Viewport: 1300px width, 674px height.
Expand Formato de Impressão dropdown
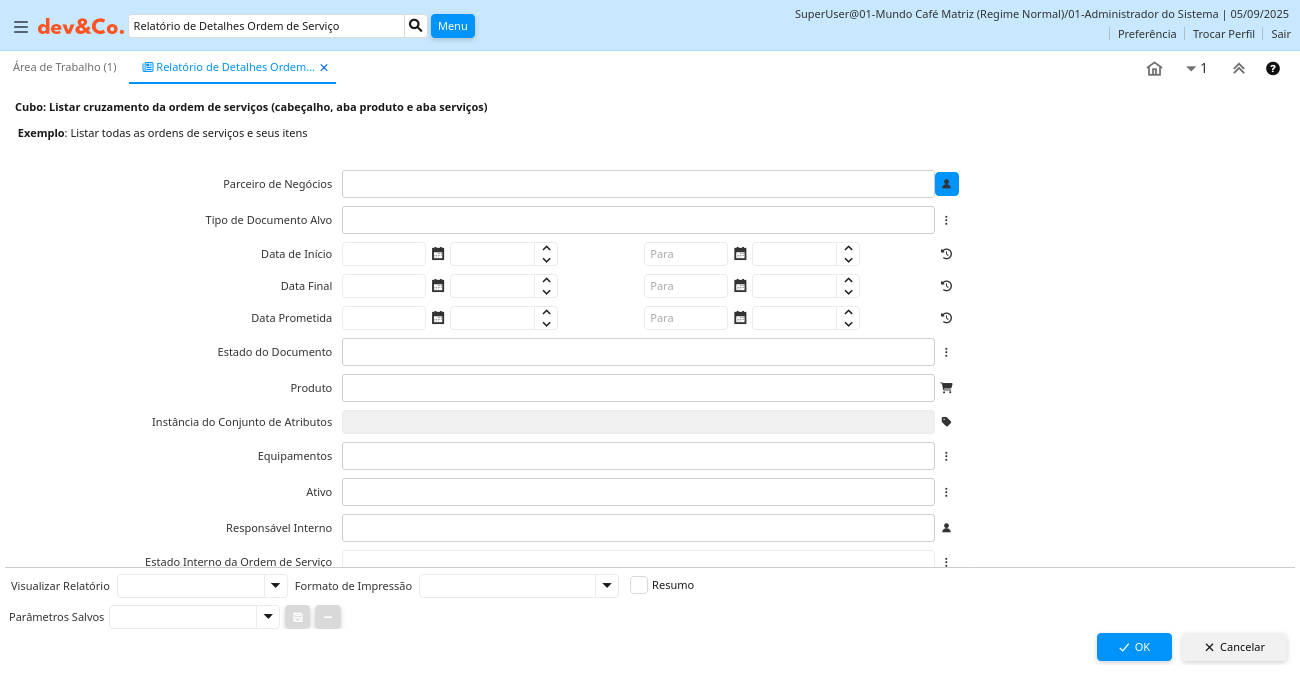point(606,586)
